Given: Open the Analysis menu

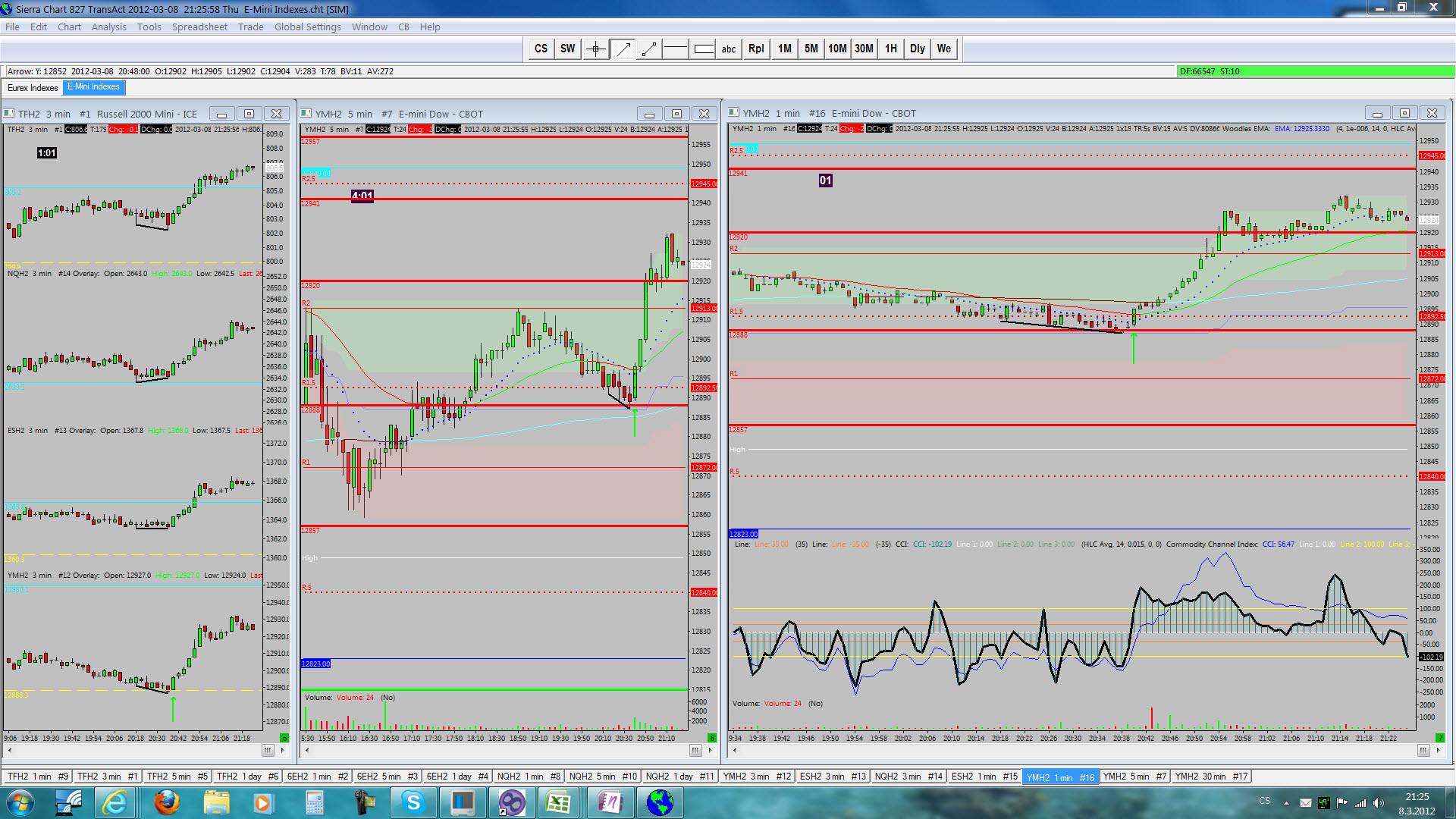Looking at the screenshot, I should pos(109,27).
